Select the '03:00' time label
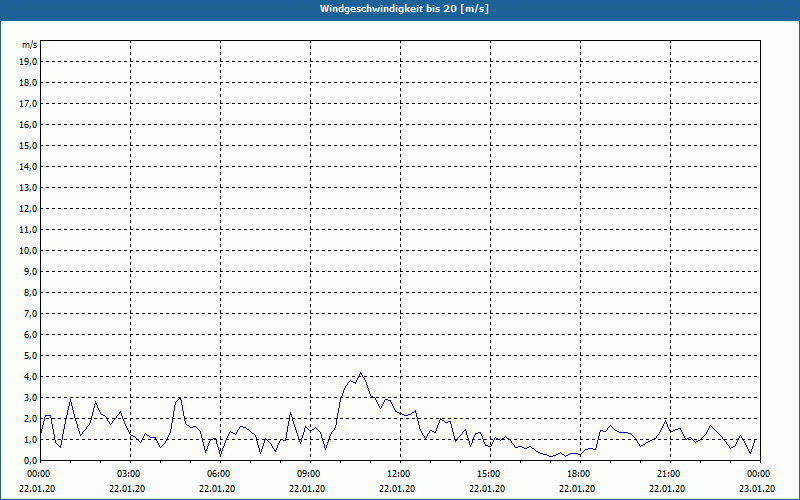The height and width of the screenshot is (500, 800). click(x=131, y=474)
